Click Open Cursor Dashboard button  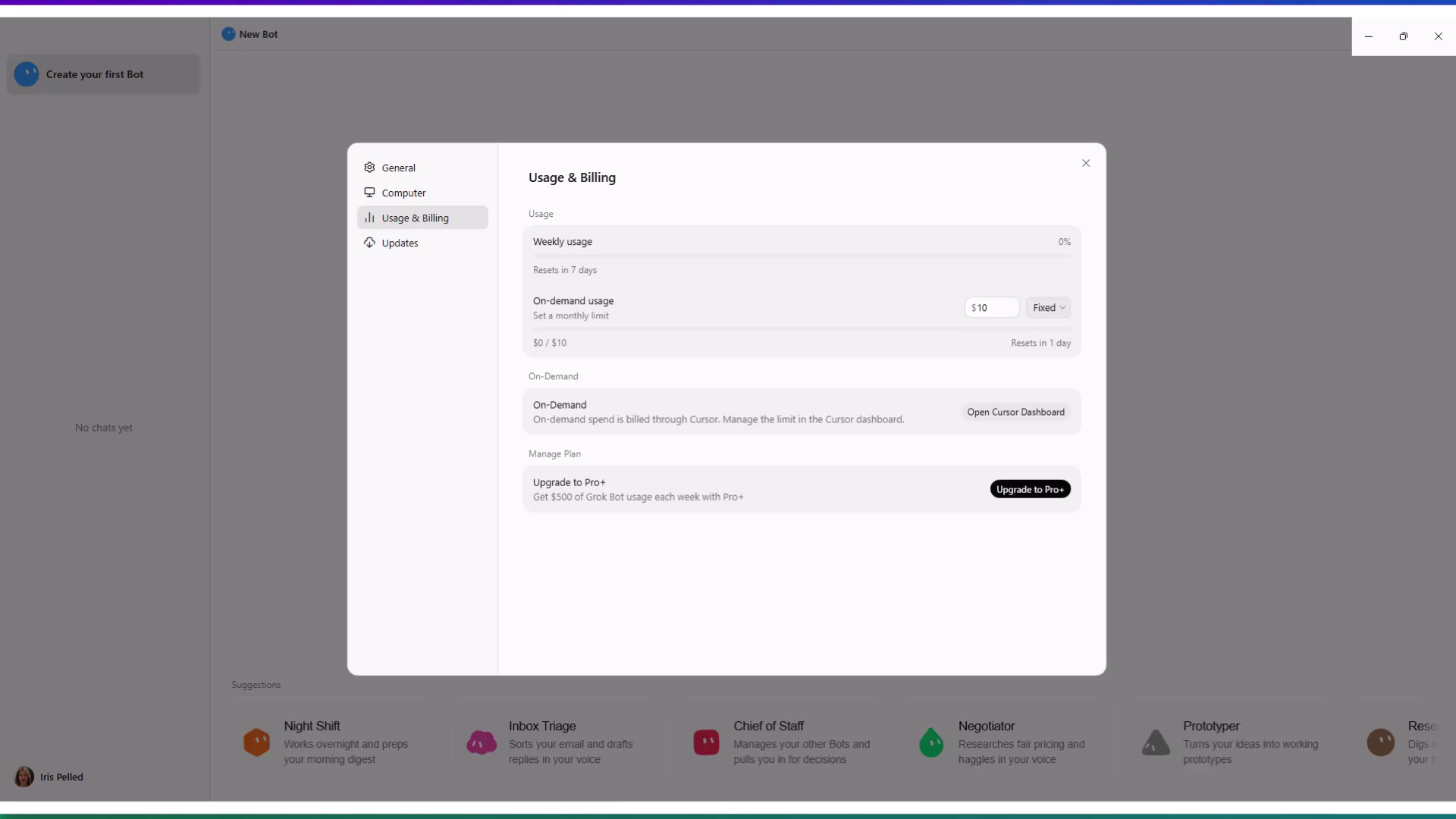point(1015,412)
